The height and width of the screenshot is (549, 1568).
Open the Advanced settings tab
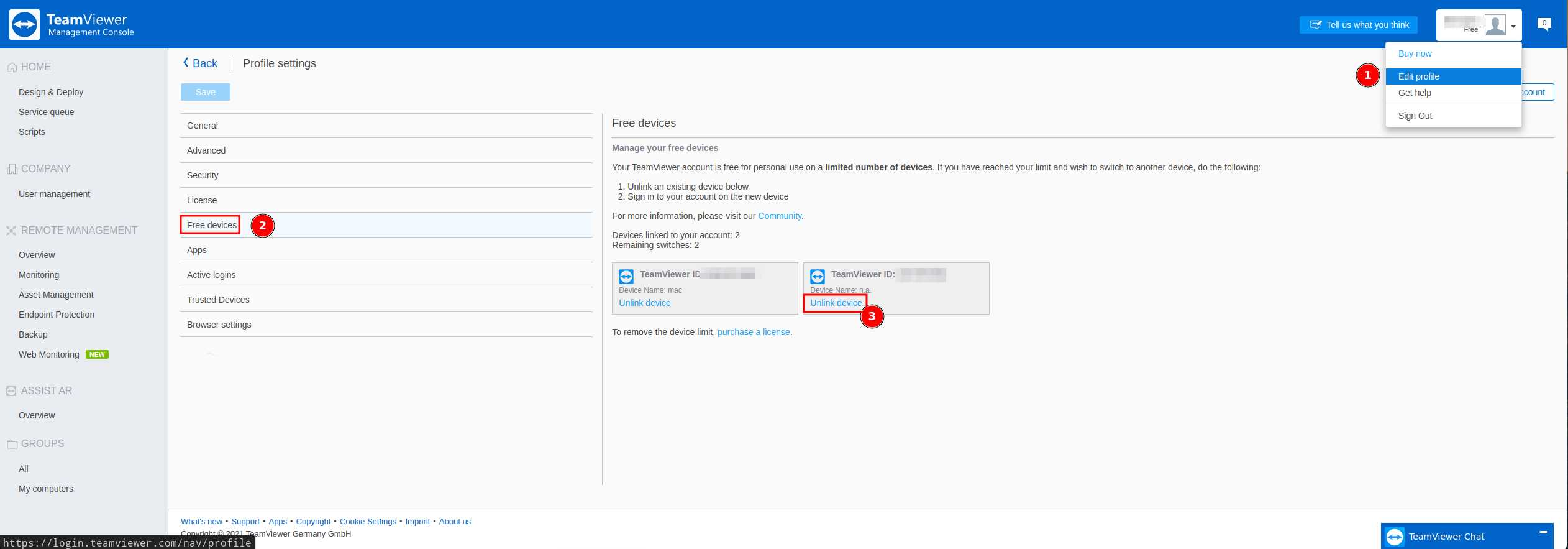[x=386, y=150]
